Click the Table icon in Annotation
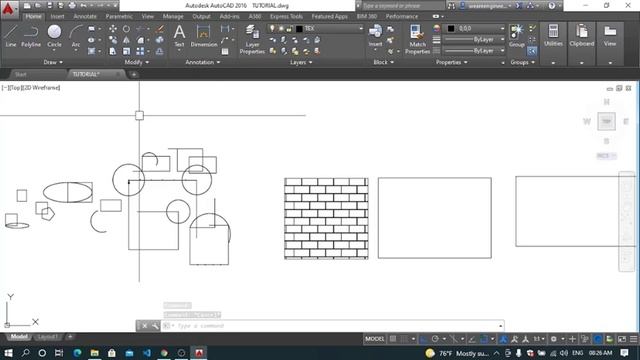640x360 pixels. coord(225,51)
